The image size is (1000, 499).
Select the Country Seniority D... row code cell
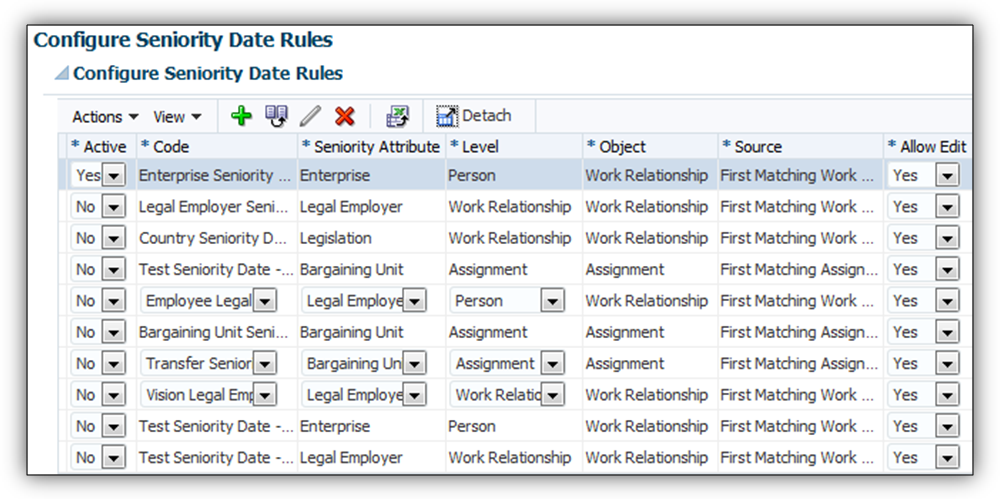tap(215, 238)
